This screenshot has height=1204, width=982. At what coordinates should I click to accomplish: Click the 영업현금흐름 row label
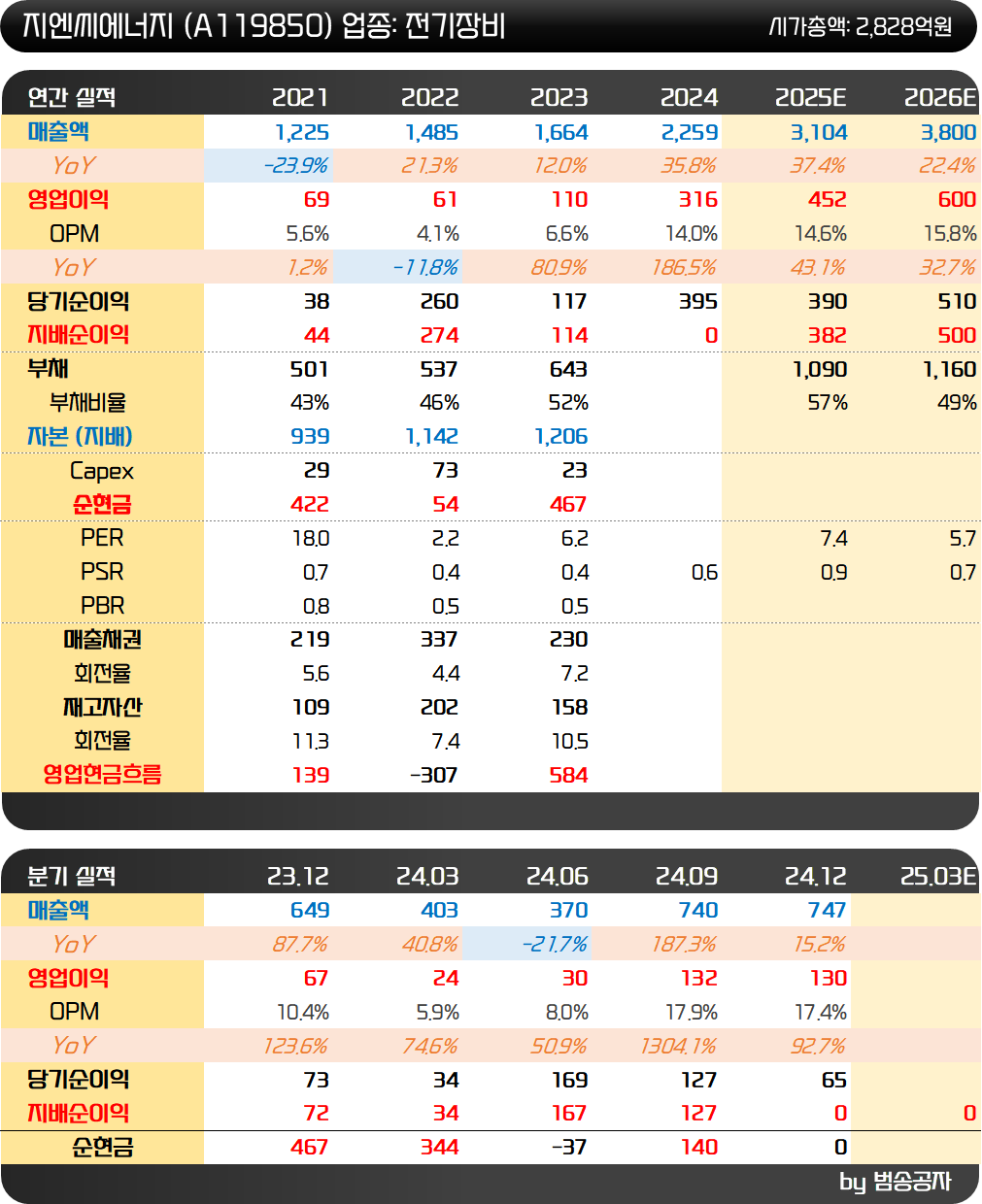point(102,775)
